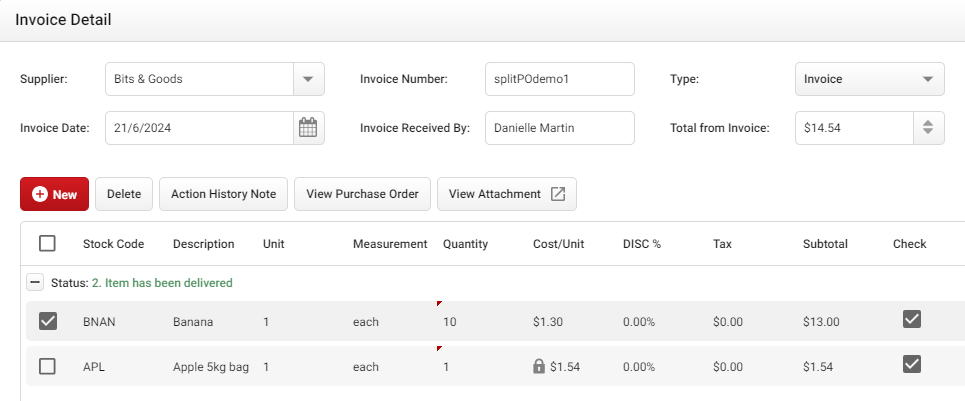Tick the select-all header checkbox
Image resolution: width=965 pixels, height=401 pixels.
[x=47, y=244]
